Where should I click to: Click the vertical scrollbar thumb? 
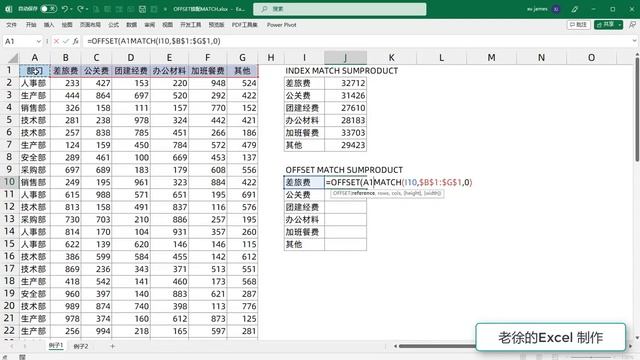pyautogui.click(x=637, y=110)
